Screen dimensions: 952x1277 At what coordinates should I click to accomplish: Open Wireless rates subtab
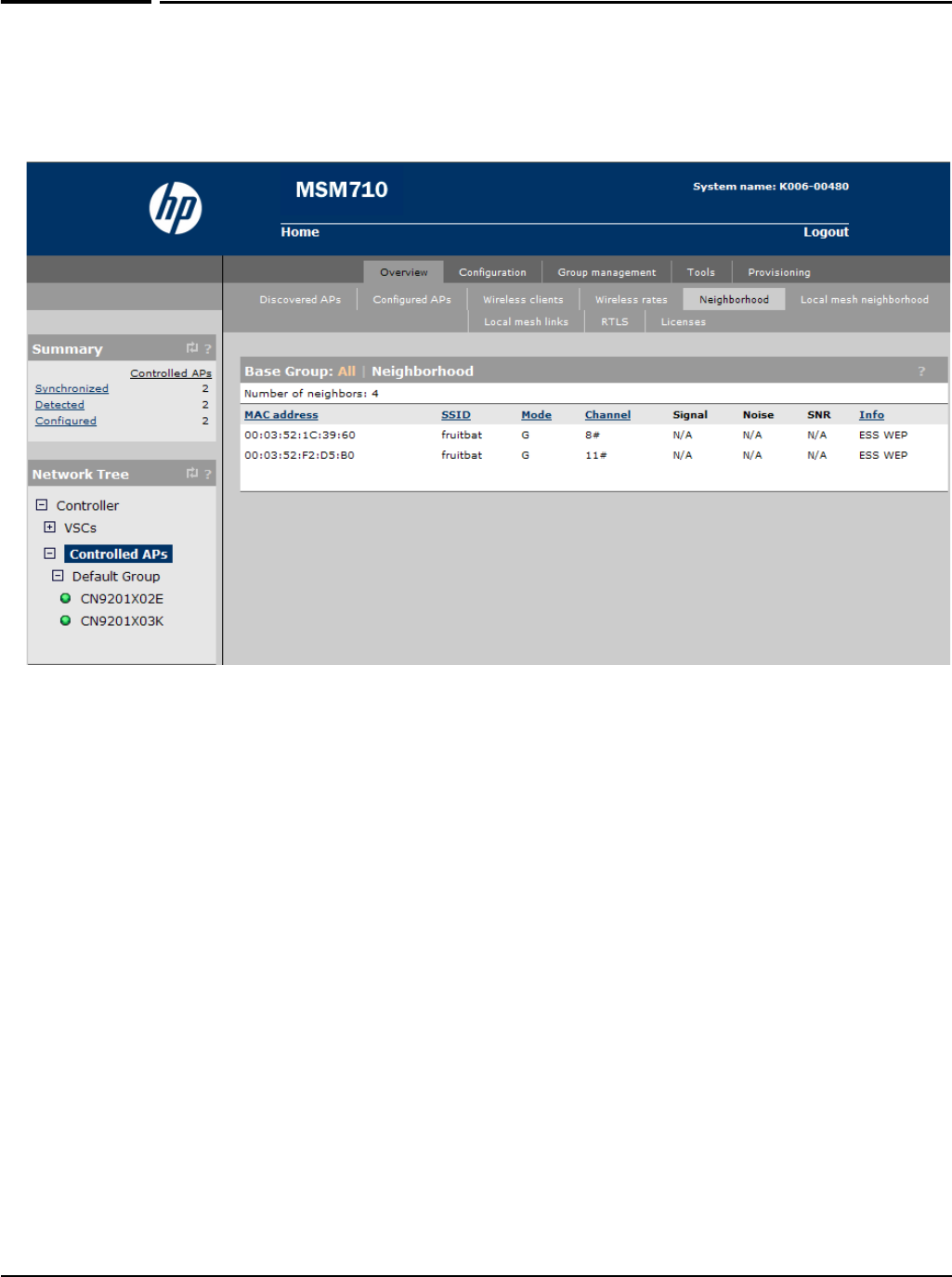[x=632, y=299]
